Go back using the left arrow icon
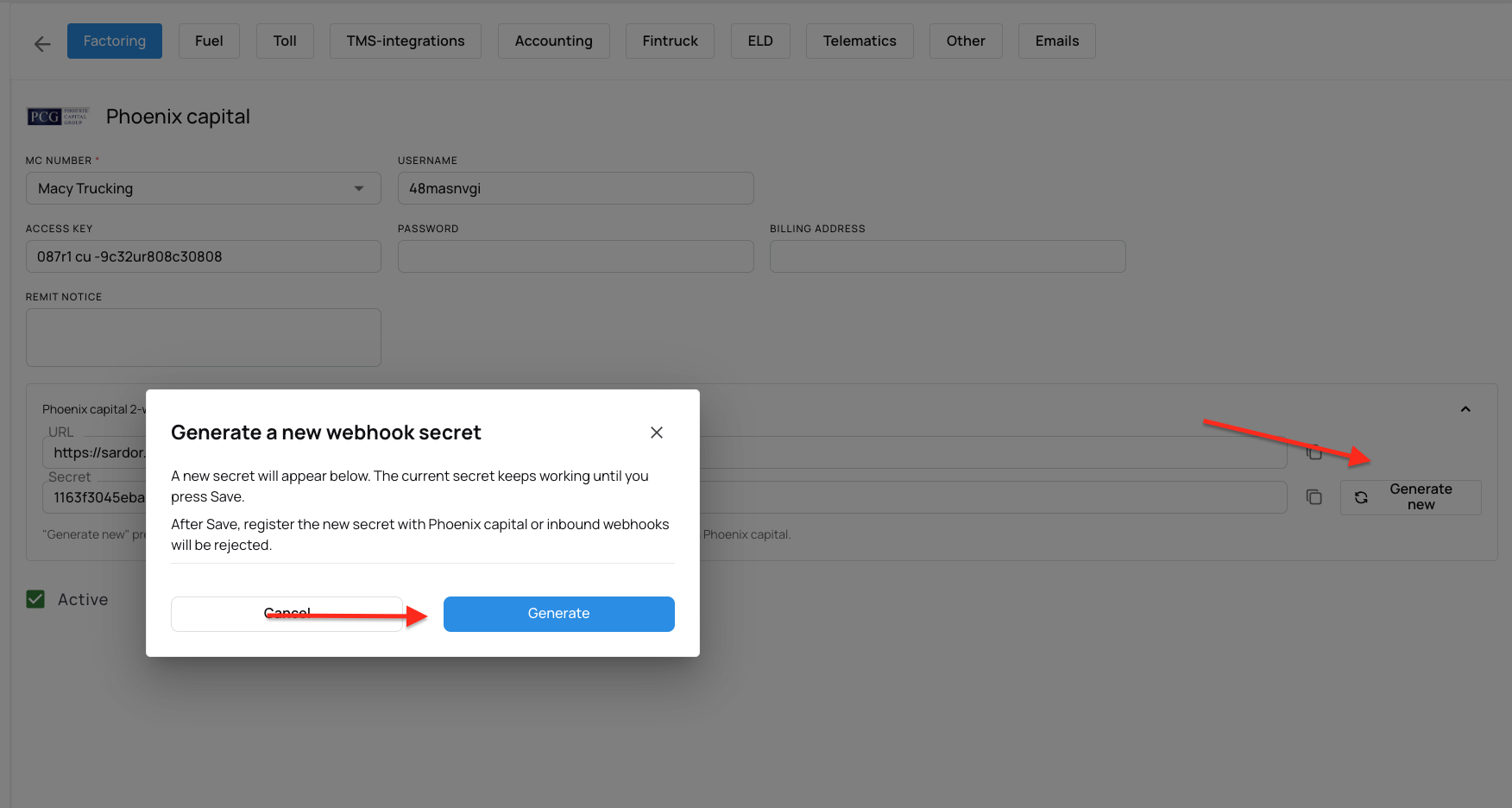Screen dimensions: 1512x808 click(42, 44)
